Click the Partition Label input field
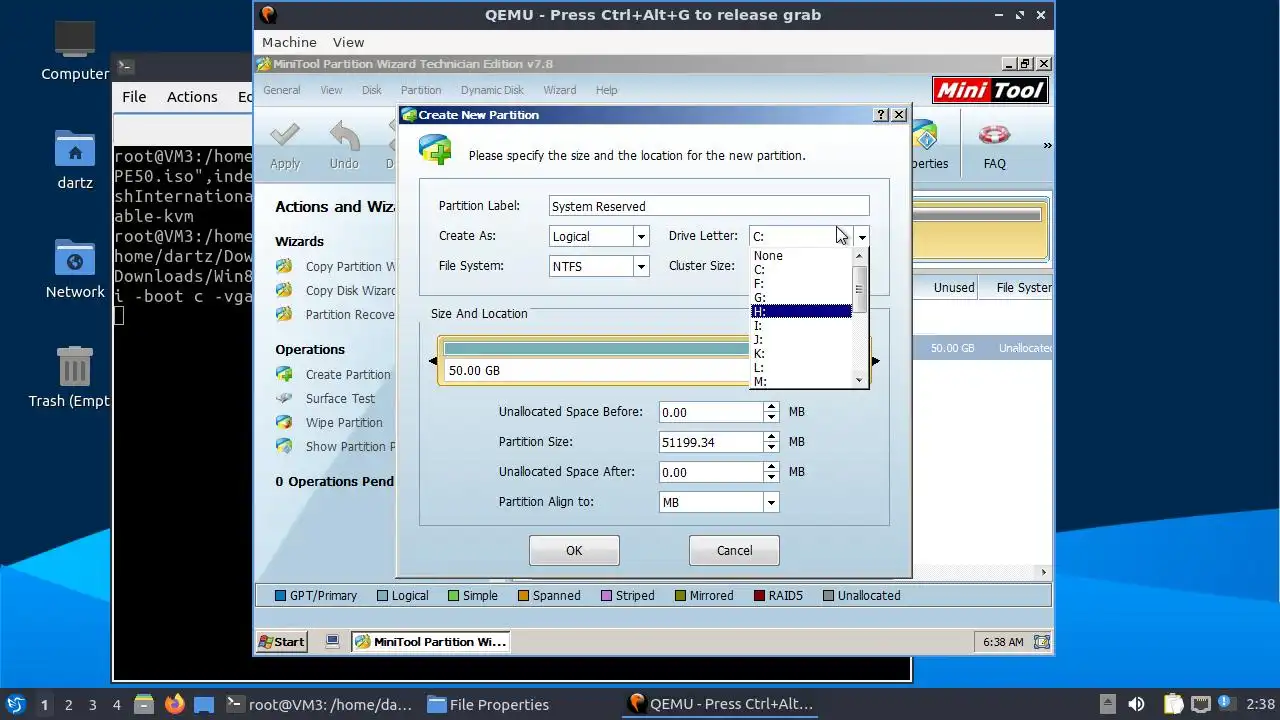 click(709, 206)
